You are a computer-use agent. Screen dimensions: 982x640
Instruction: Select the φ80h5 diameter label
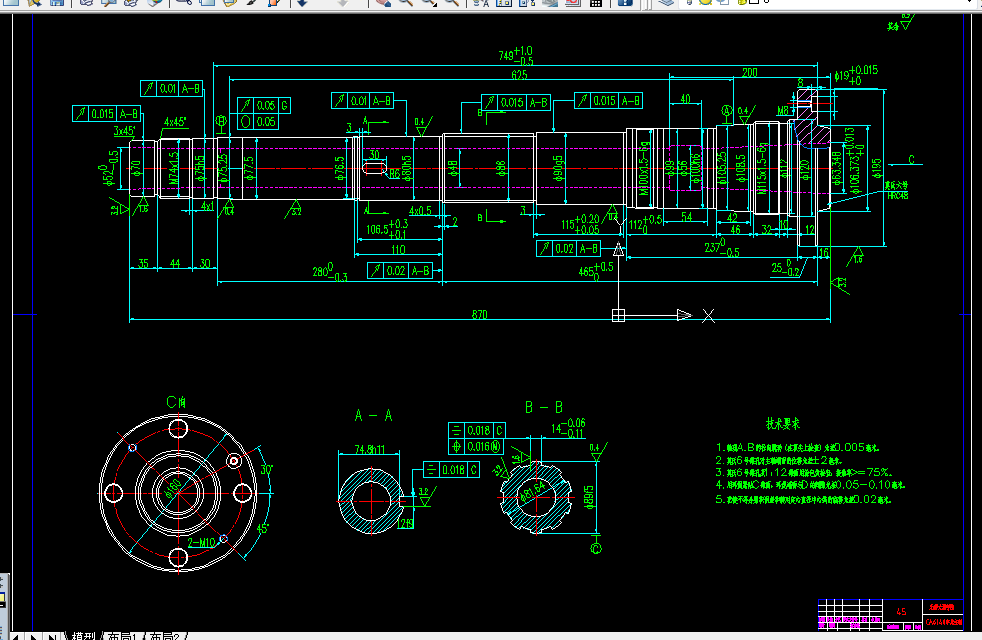[406, 168]
